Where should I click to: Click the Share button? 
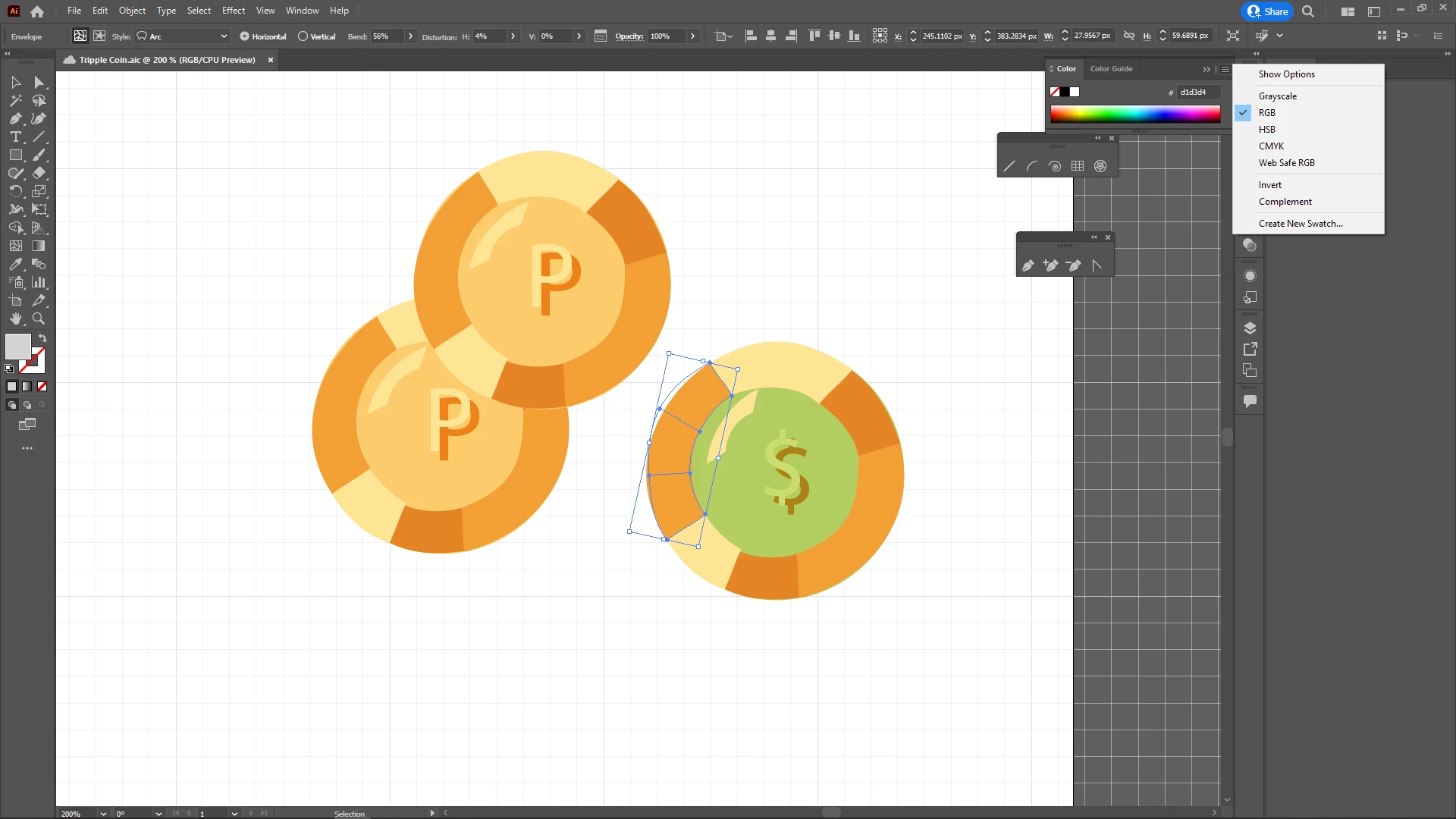1268,11
